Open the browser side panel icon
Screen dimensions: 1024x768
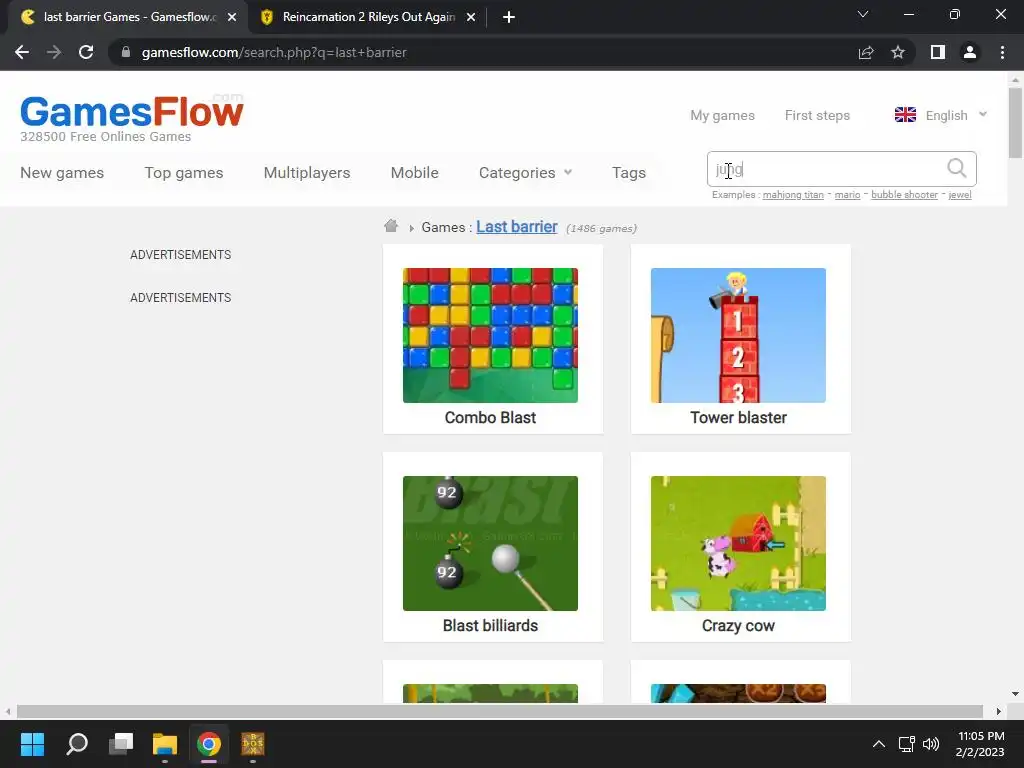point(938,52)
